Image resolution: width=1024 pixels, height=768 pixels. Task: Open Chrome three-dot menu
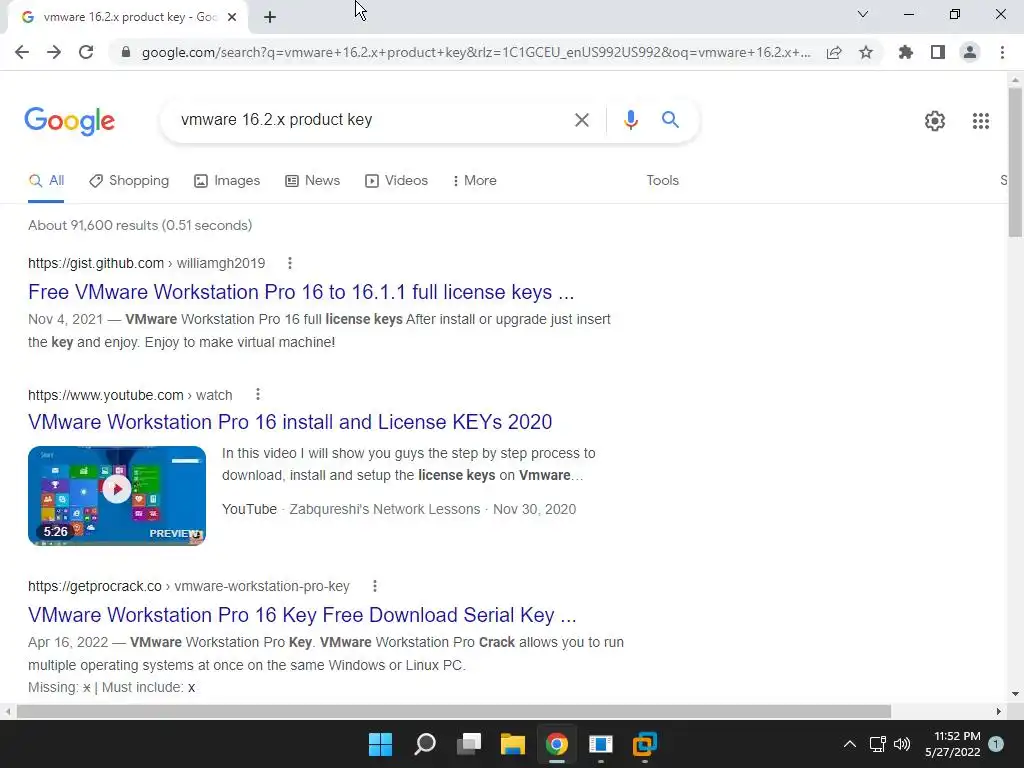[x=1002, y=52]
